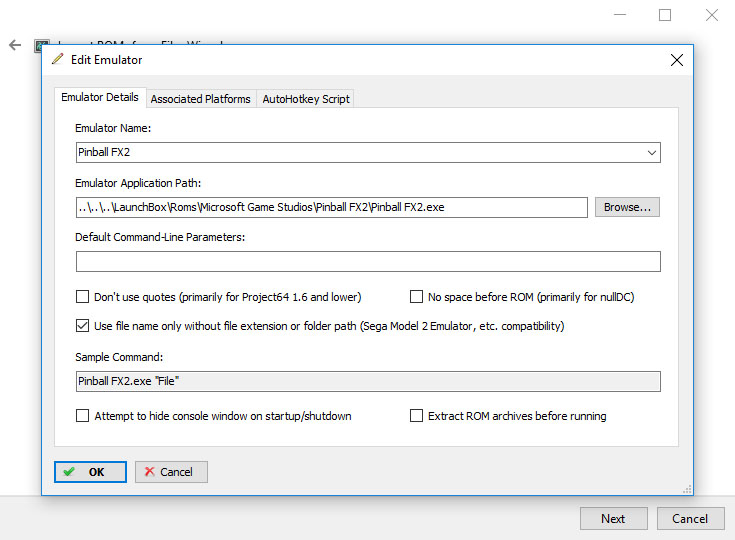The width and height of the screenshot is (735, 540).
Task: Click inside the Emulator Name combo box
Action: click(368, 153)
